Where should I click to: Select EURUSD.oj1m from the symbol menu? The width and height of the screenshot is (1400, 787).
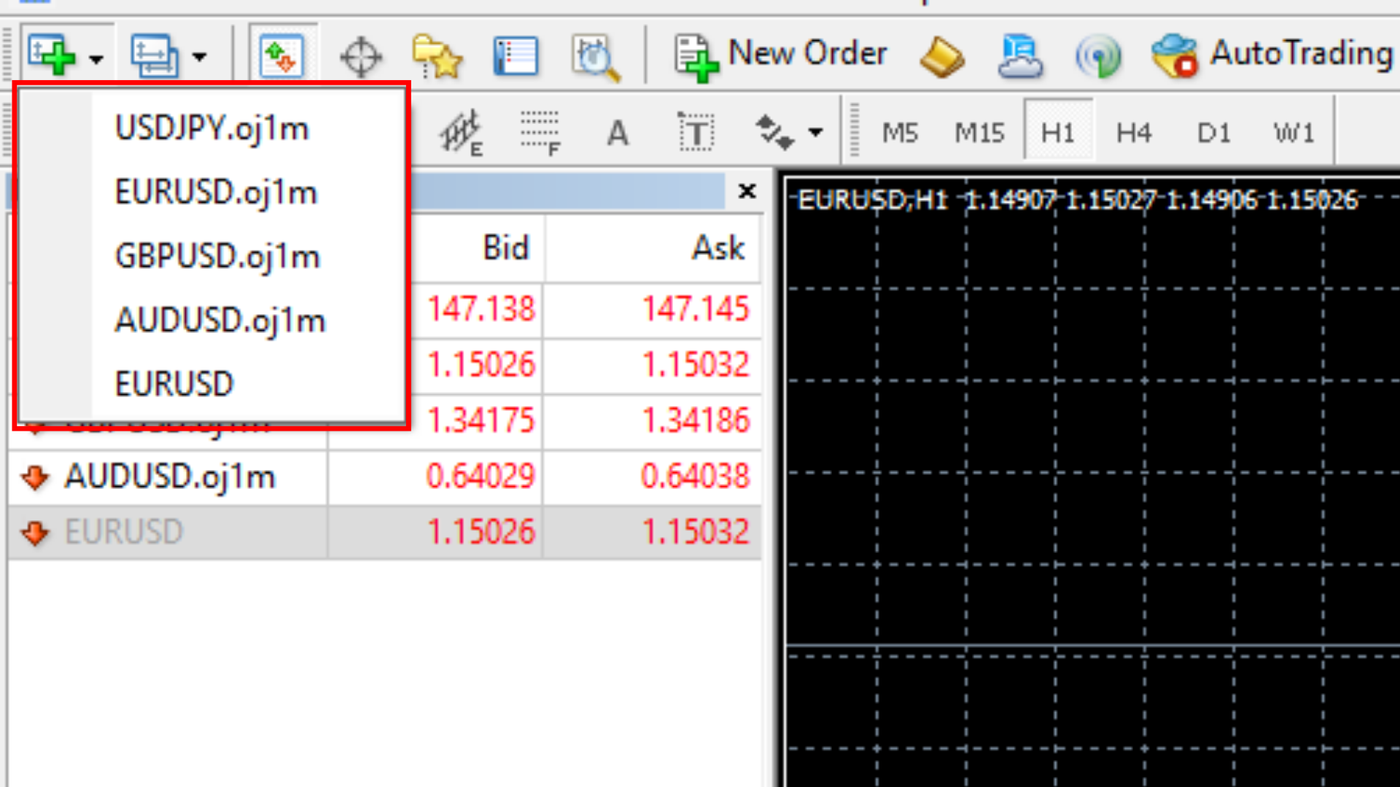tap(216, 191)
